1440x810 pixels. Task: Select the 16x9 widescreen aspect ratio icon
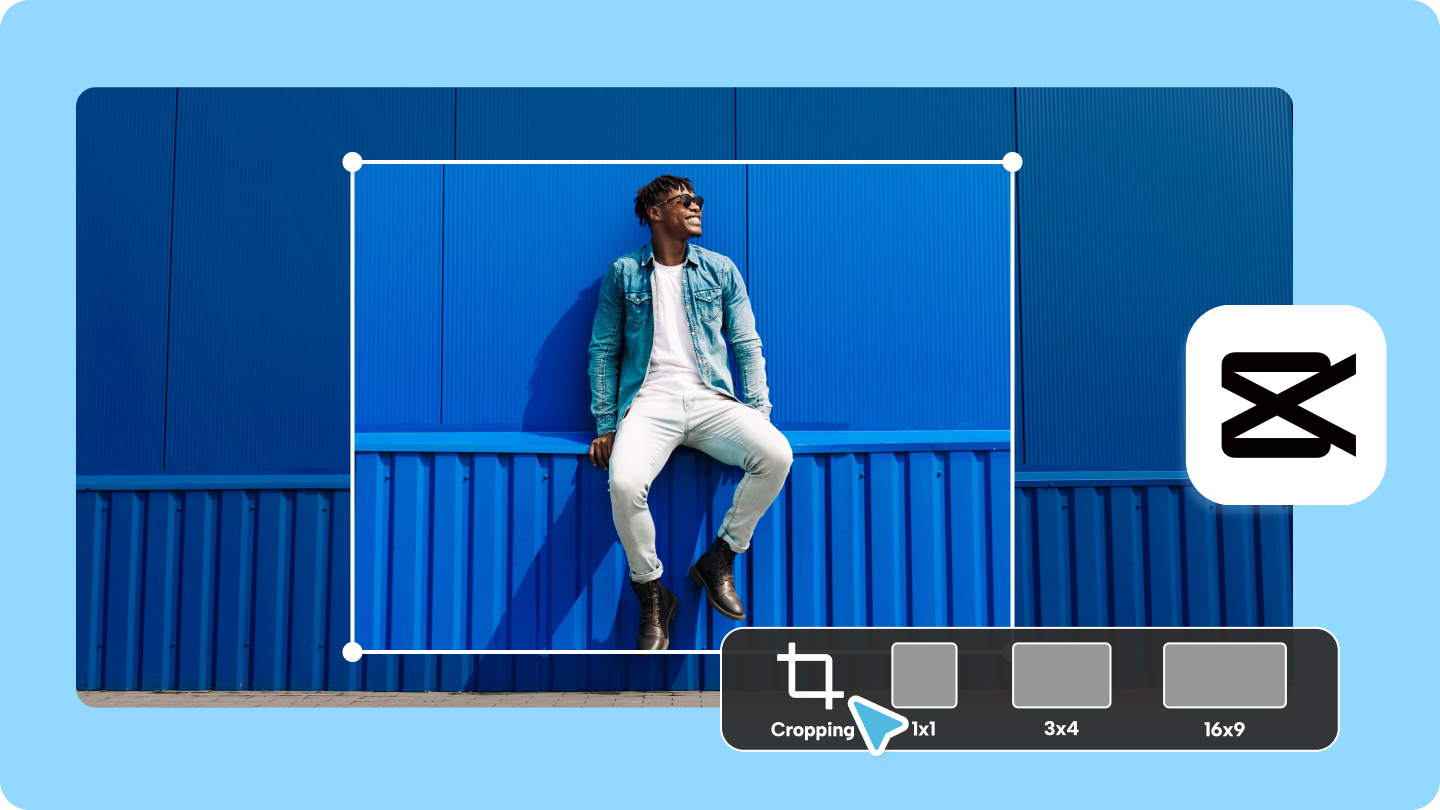click(x=1224, y=676)
